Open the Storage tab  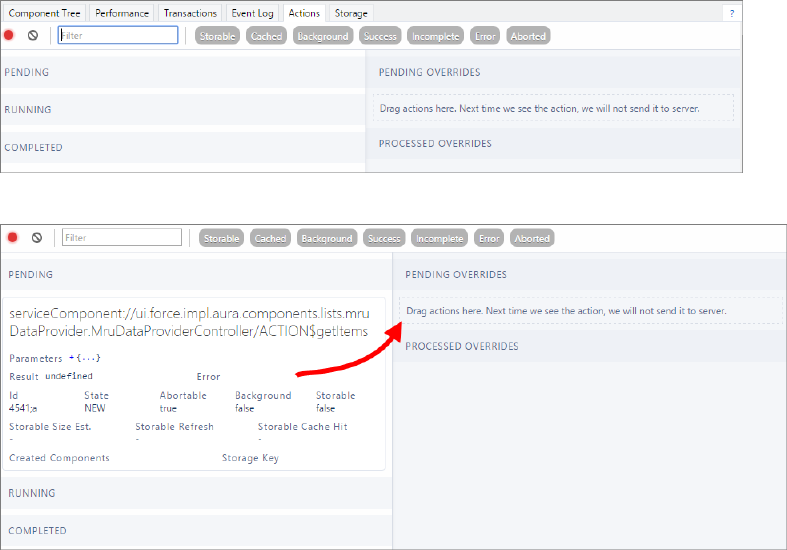[351, 14]
